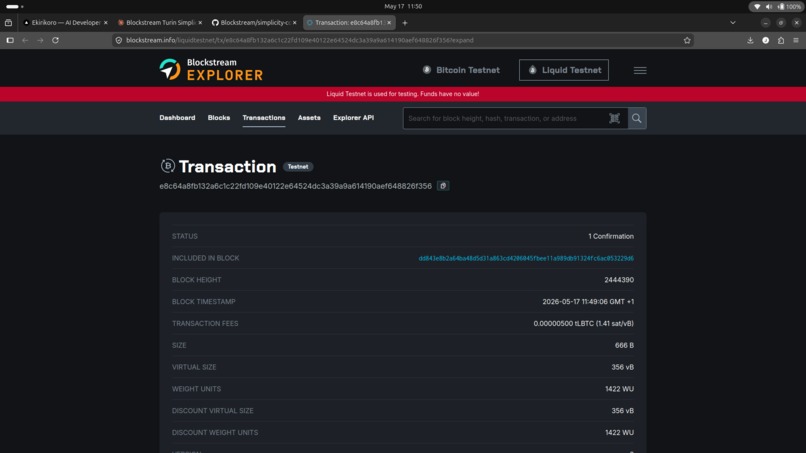Open the browser application menu
Image resolution: width=806 pixels, height=453 pixels.
(796, 40)
